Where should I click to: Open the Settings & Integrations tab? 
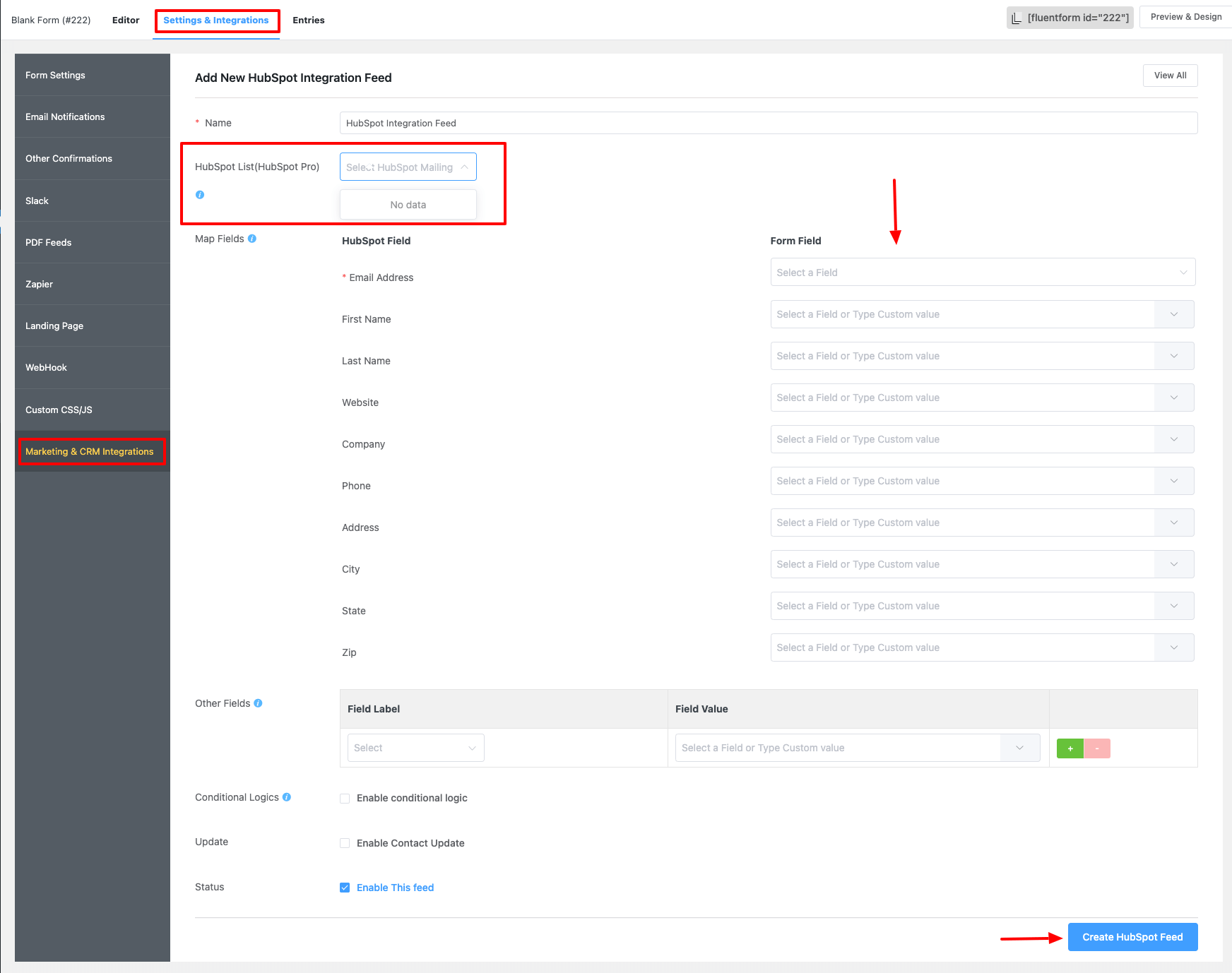coord(216,20)
